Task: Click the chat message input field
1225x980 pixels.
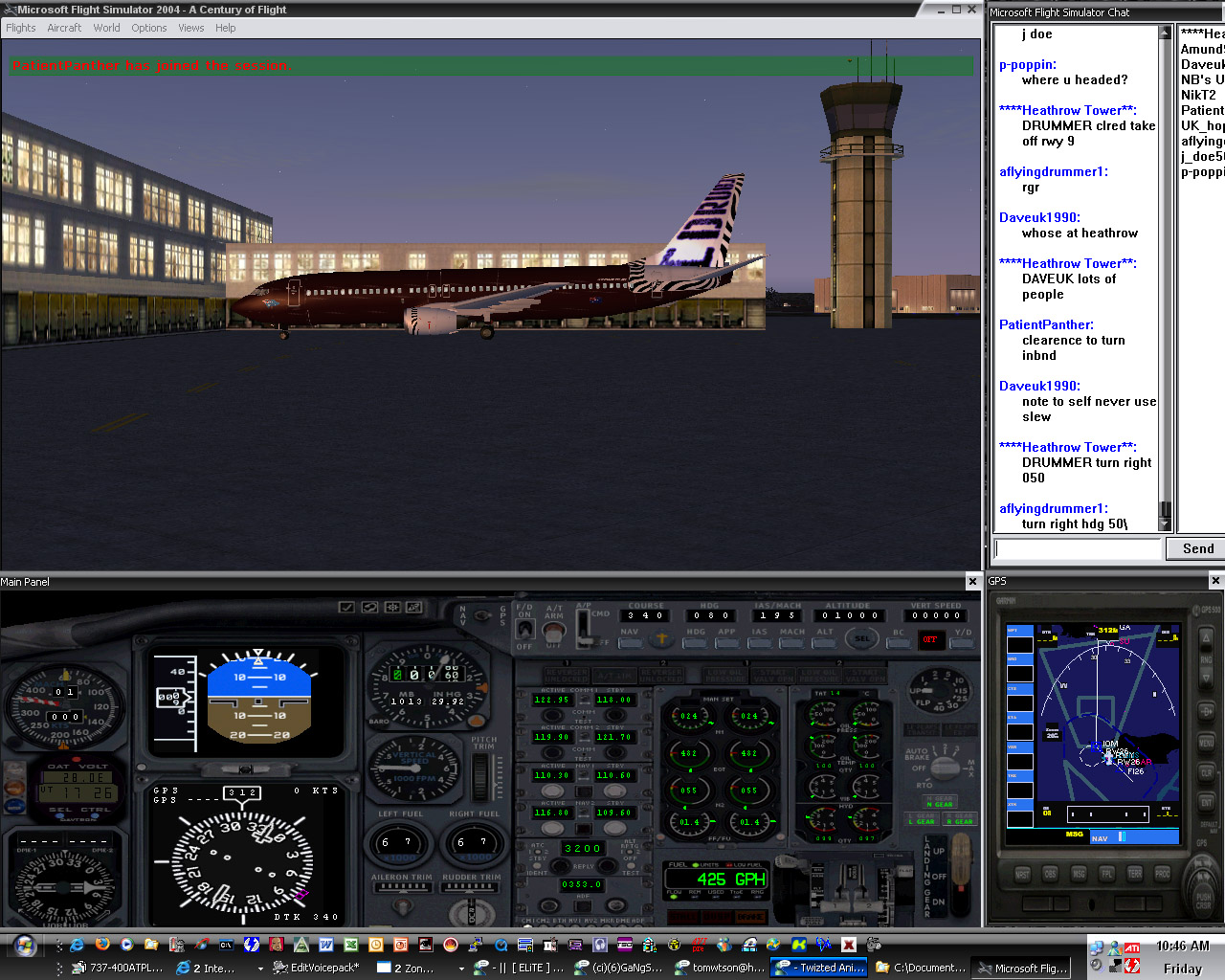Action: pyautogui.click(x=1077, y=548)
